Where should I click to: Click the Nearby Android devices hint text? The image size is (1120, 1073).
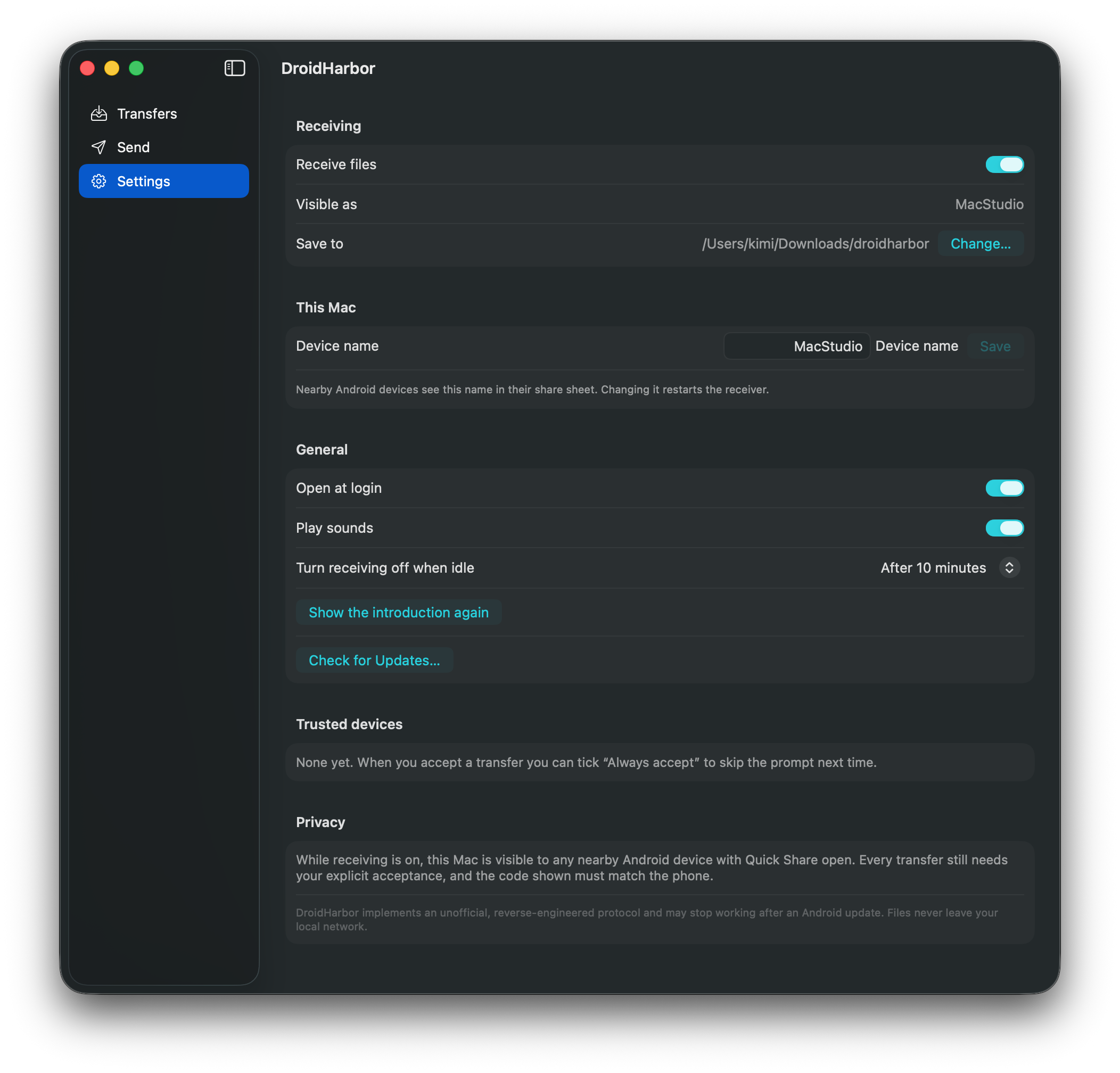pos(532,389)
